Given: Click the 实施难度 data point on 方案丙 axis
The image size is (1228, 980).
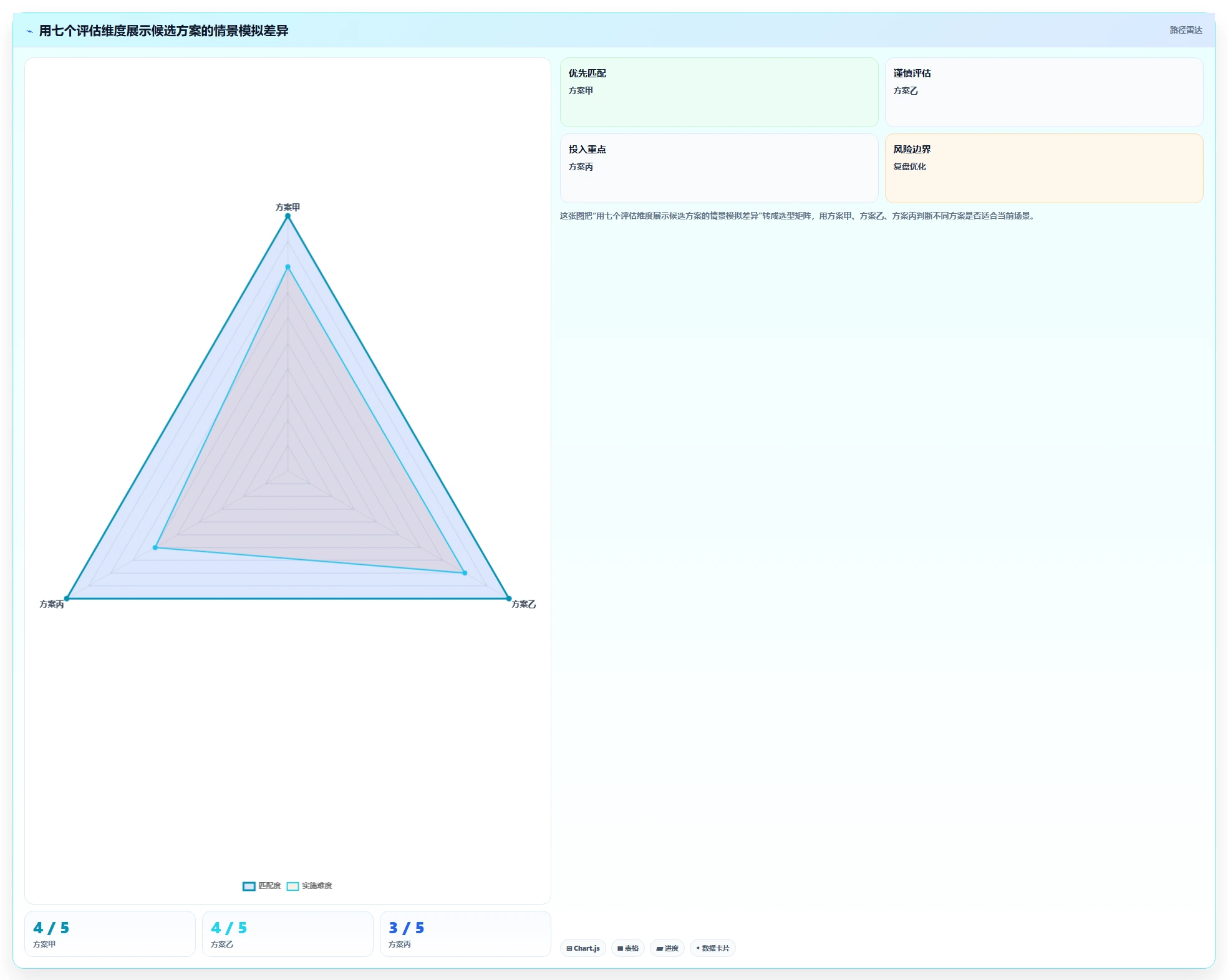Looking at the screenshot, I should [155, 547].
